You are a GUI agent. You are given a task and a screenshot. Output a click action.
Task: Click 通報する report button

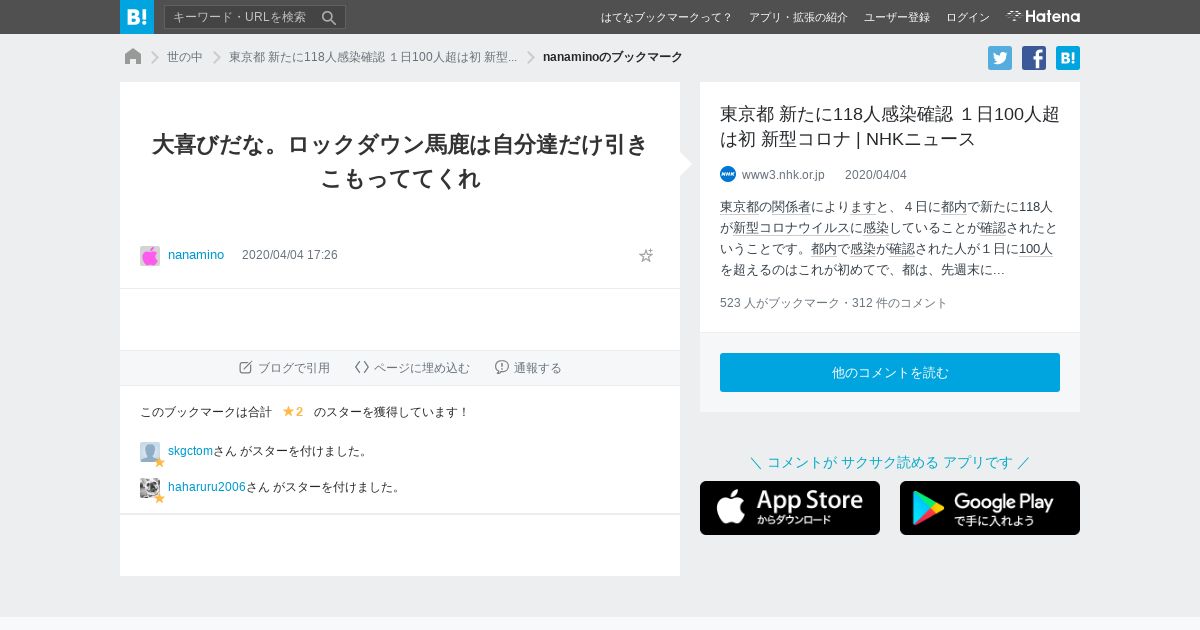click(x=528, y=368)
